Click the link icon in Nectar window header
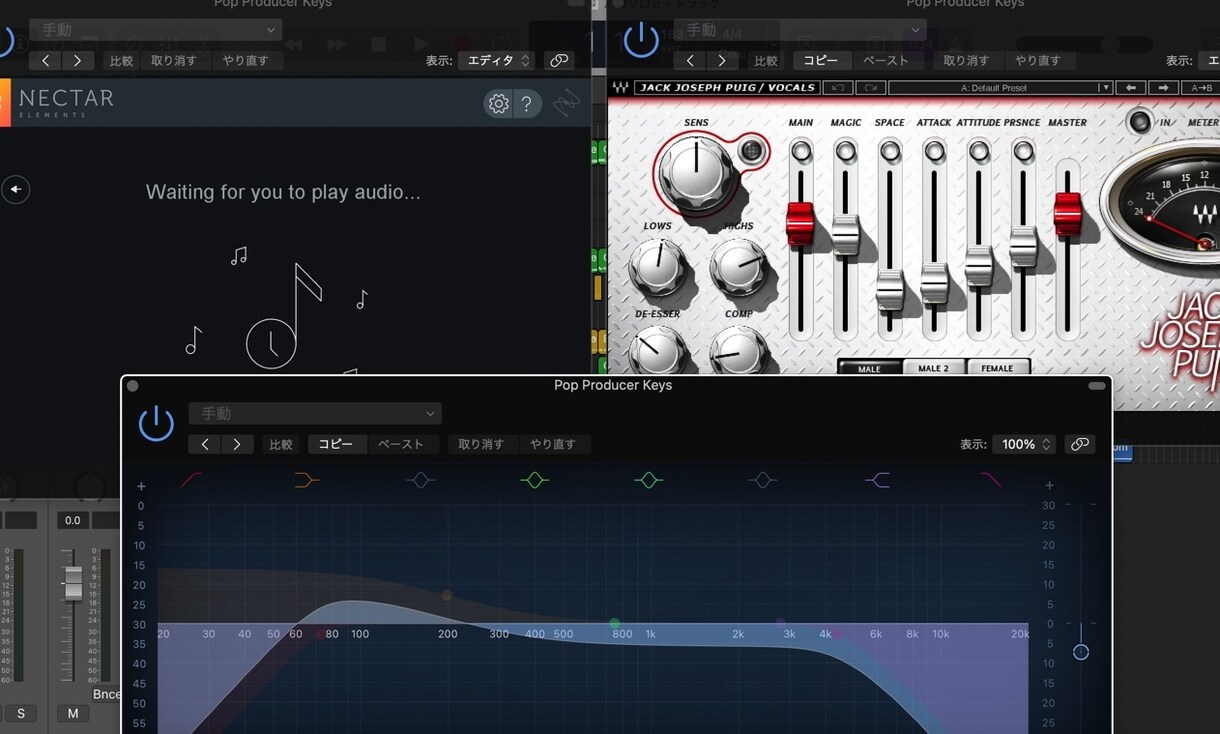The height and width of the screenshot is (734, 1220). click(x=559, y=60)
